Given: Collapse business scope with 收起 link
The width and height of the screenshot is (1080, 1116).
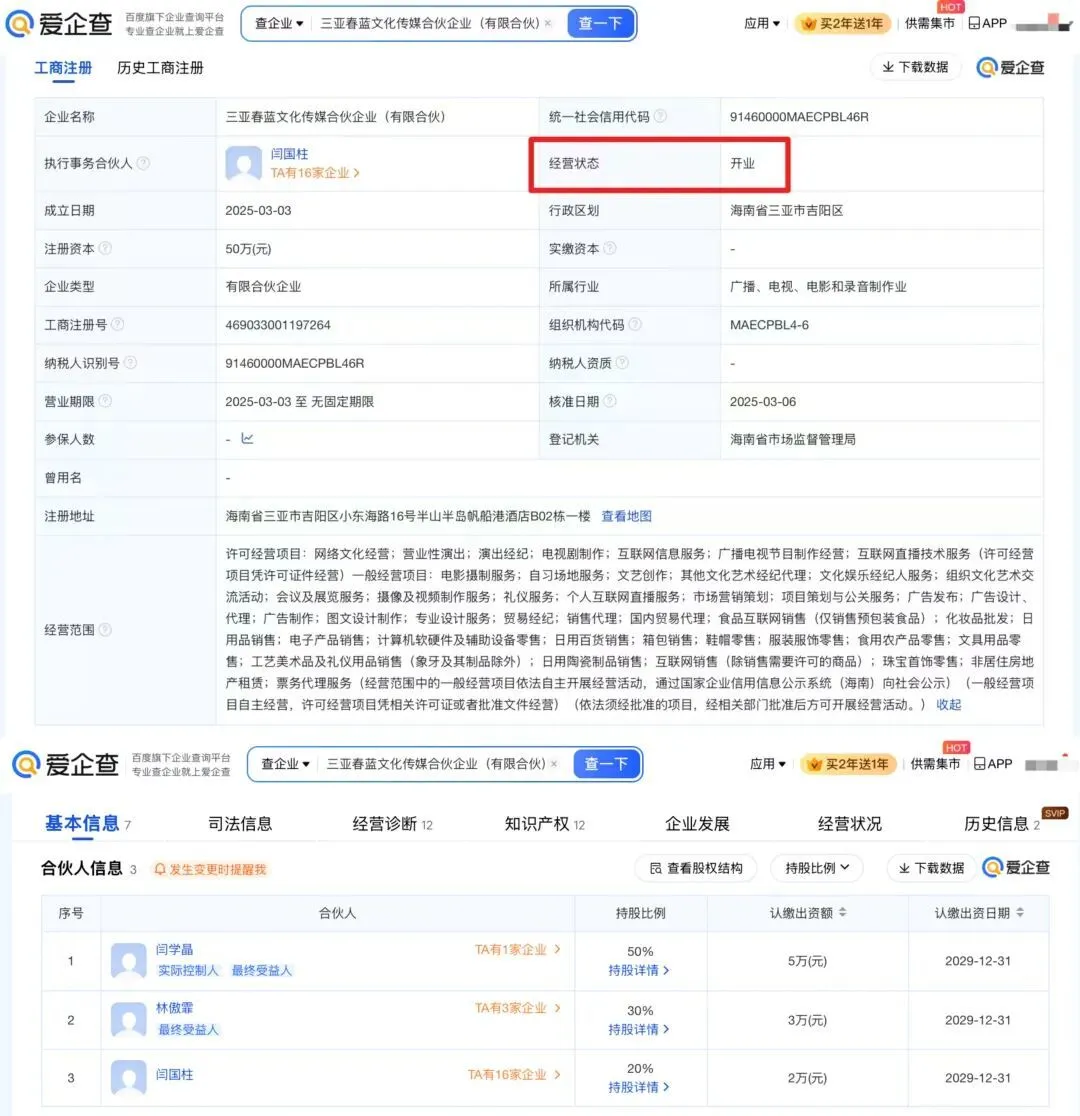Looking at the screenshot, I should point(948,704).
